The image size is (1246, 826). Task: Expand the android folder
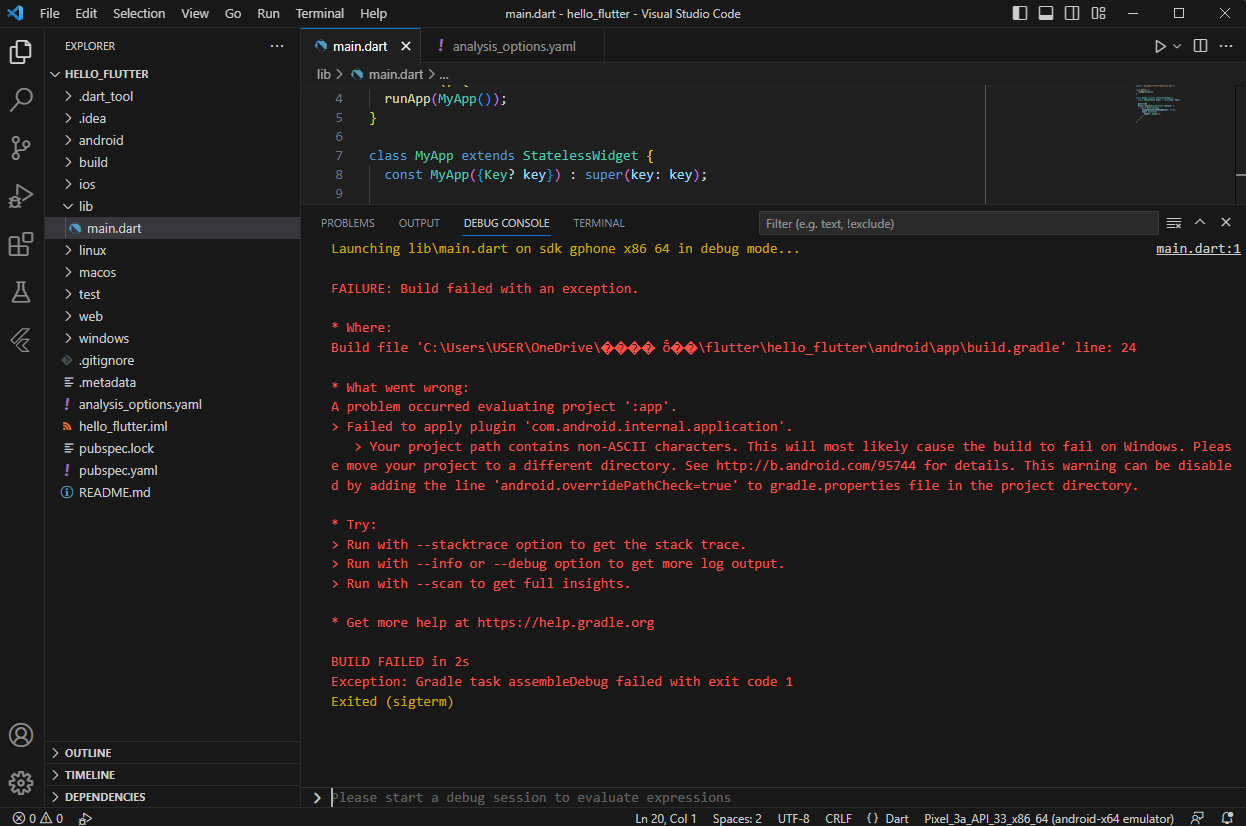pyautogui.click(x=101, y=140)
